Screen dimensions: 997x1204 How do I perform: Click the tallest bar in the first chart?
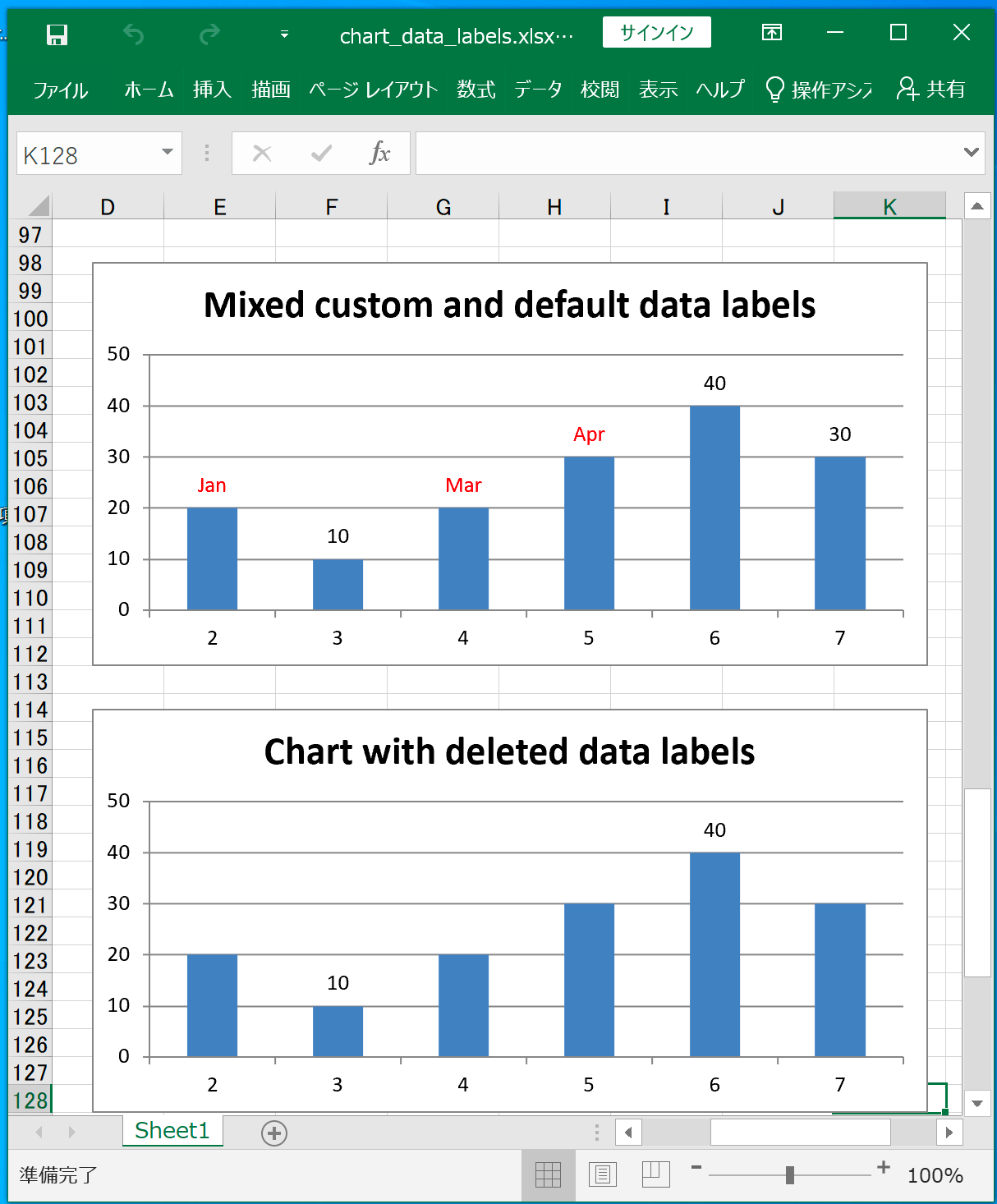click(714, 508)
